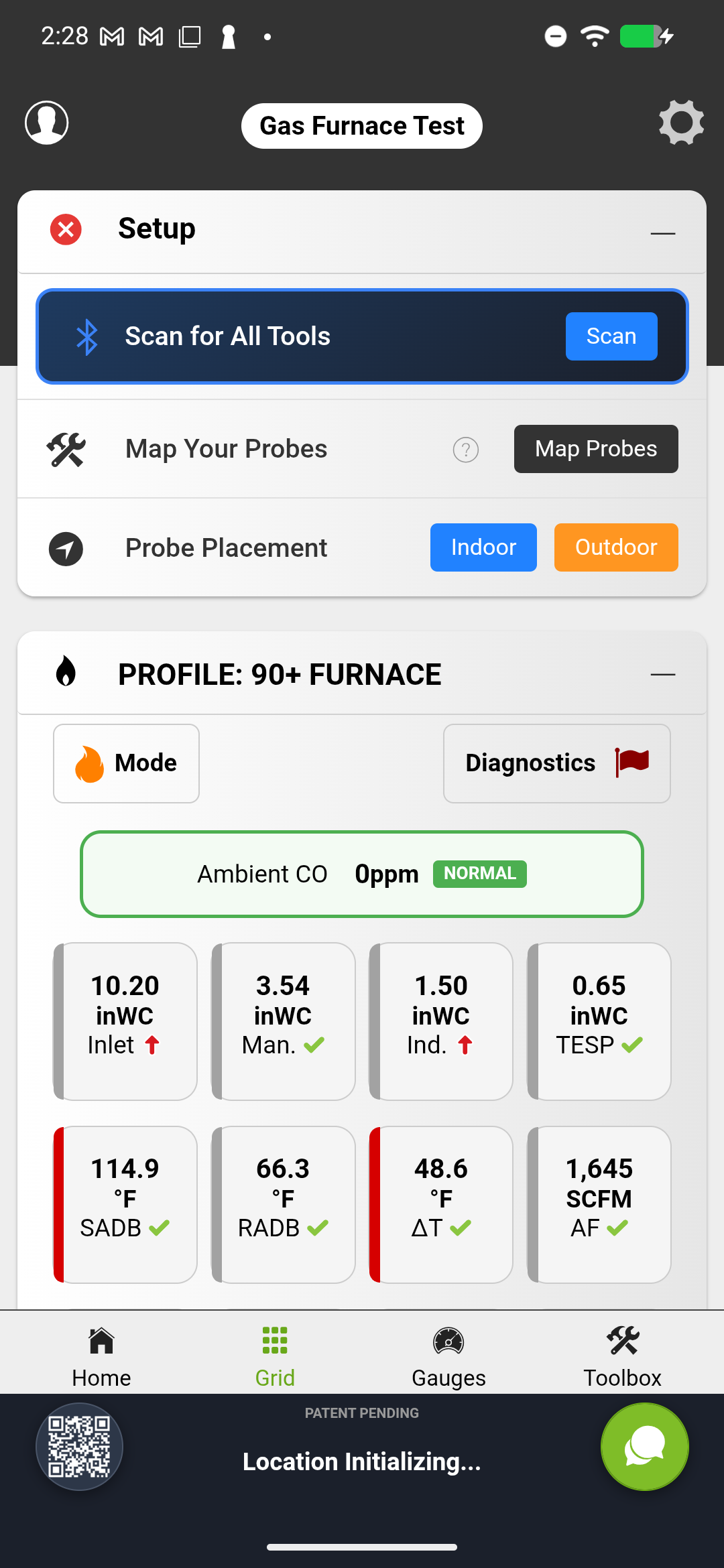Click the NORMAL status badge

480,874
